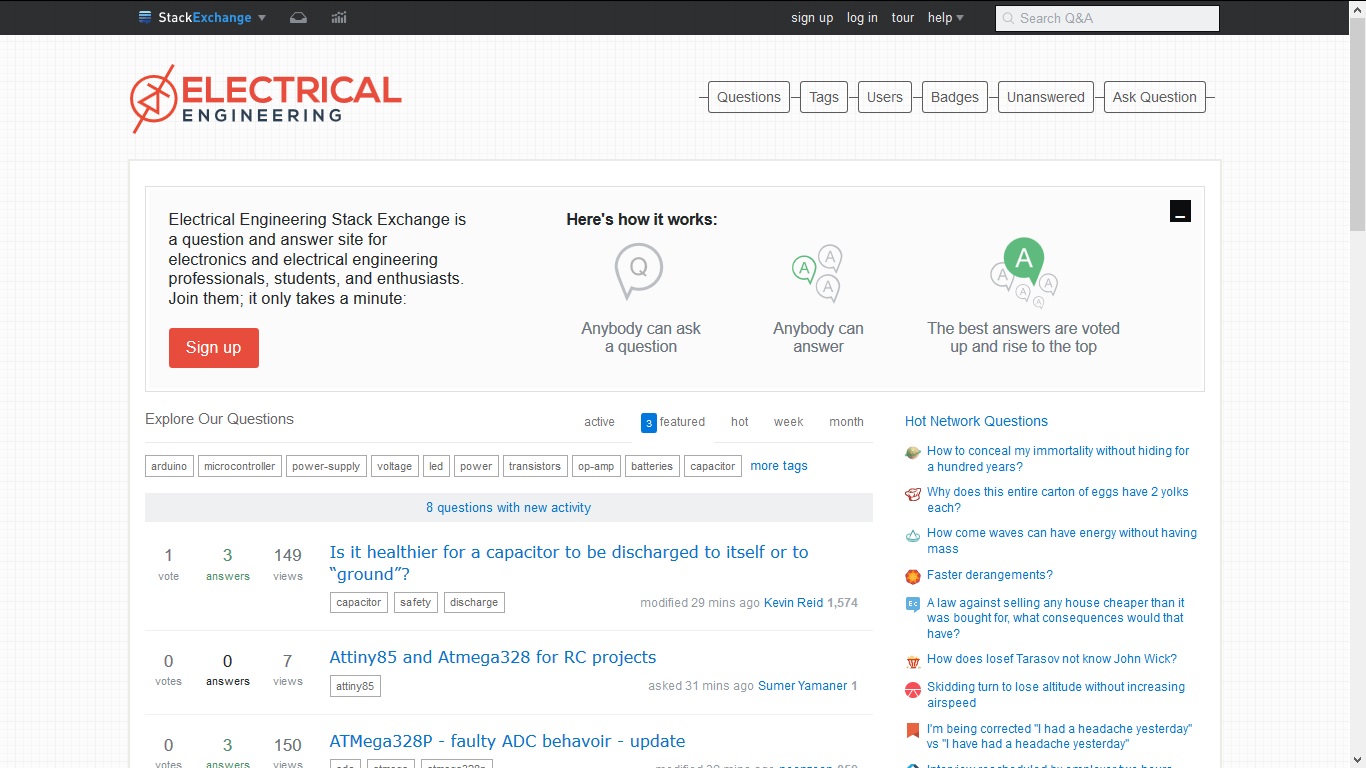The height and width of the screenshot is (768, 1366).
Task: Open the inbox icon in top bar
Action: (298, 17)
